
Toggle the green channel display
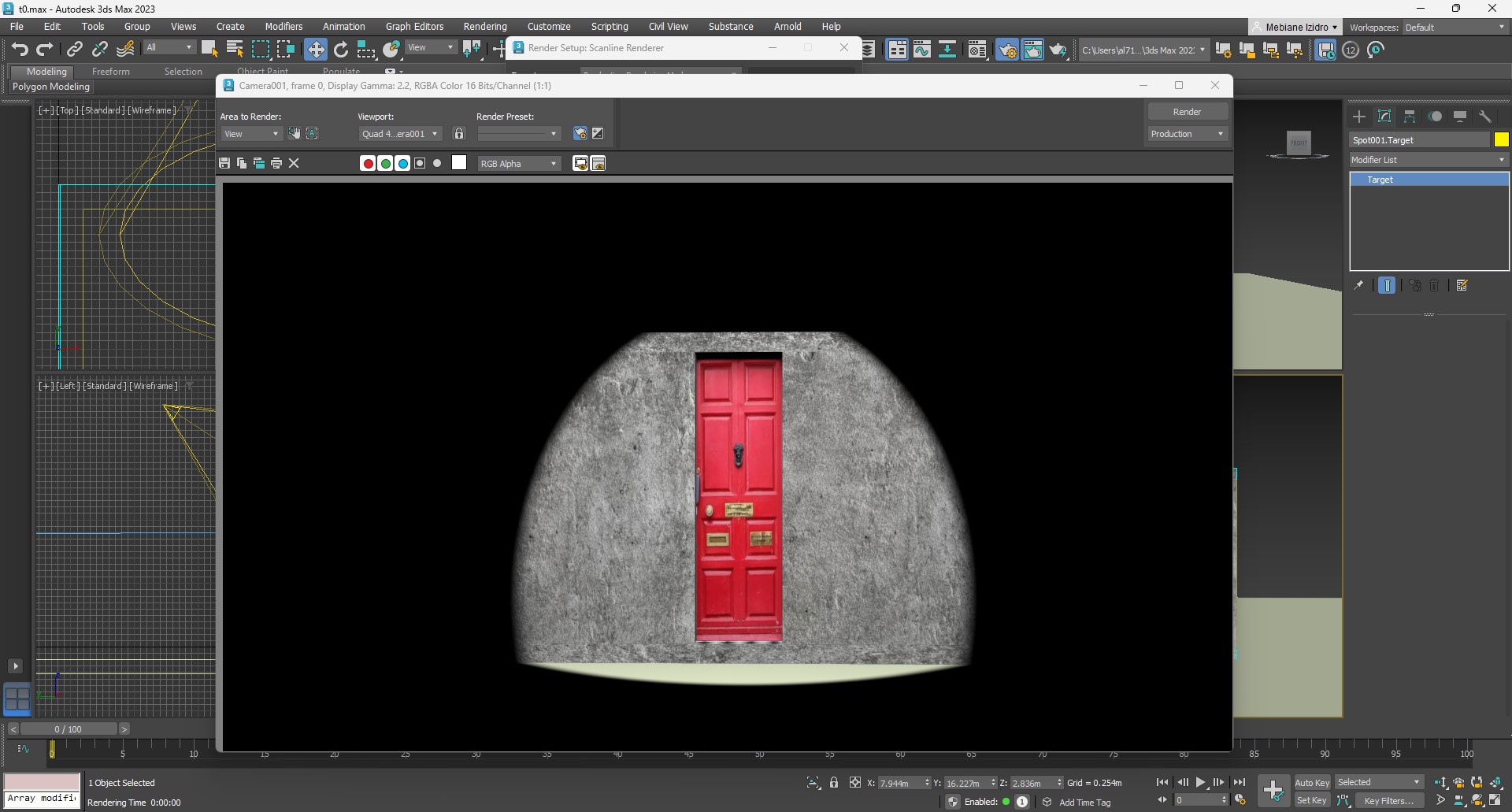point(385,163)
